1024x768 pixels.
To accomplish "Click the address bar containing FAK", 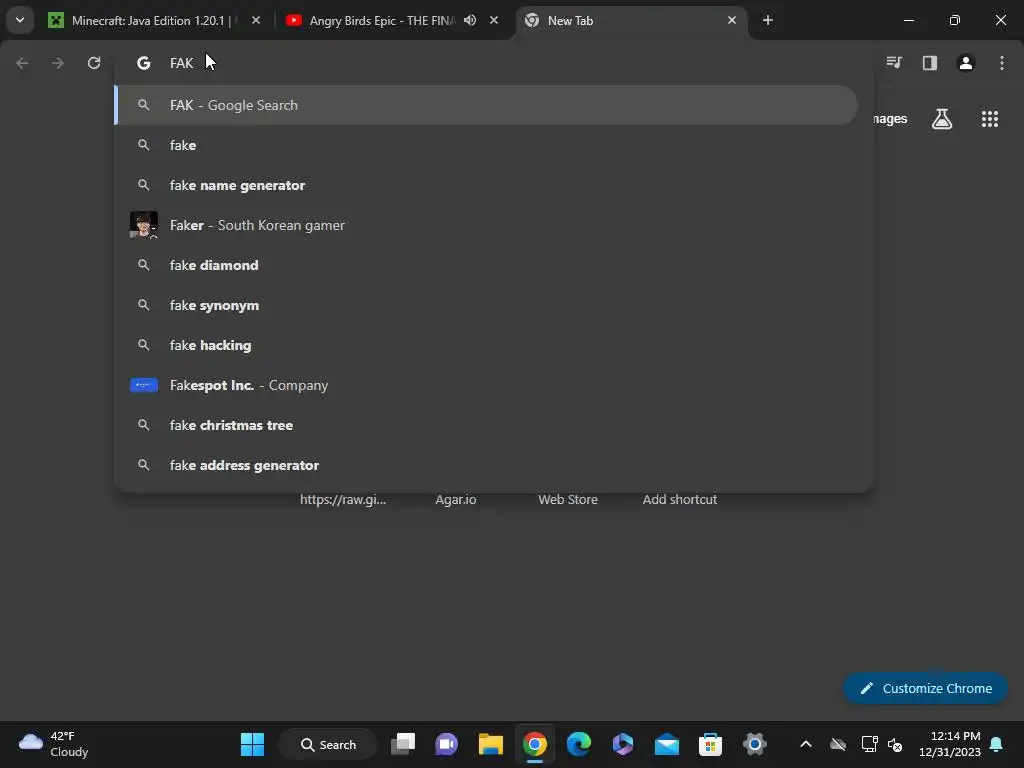I will coord(493,63).
